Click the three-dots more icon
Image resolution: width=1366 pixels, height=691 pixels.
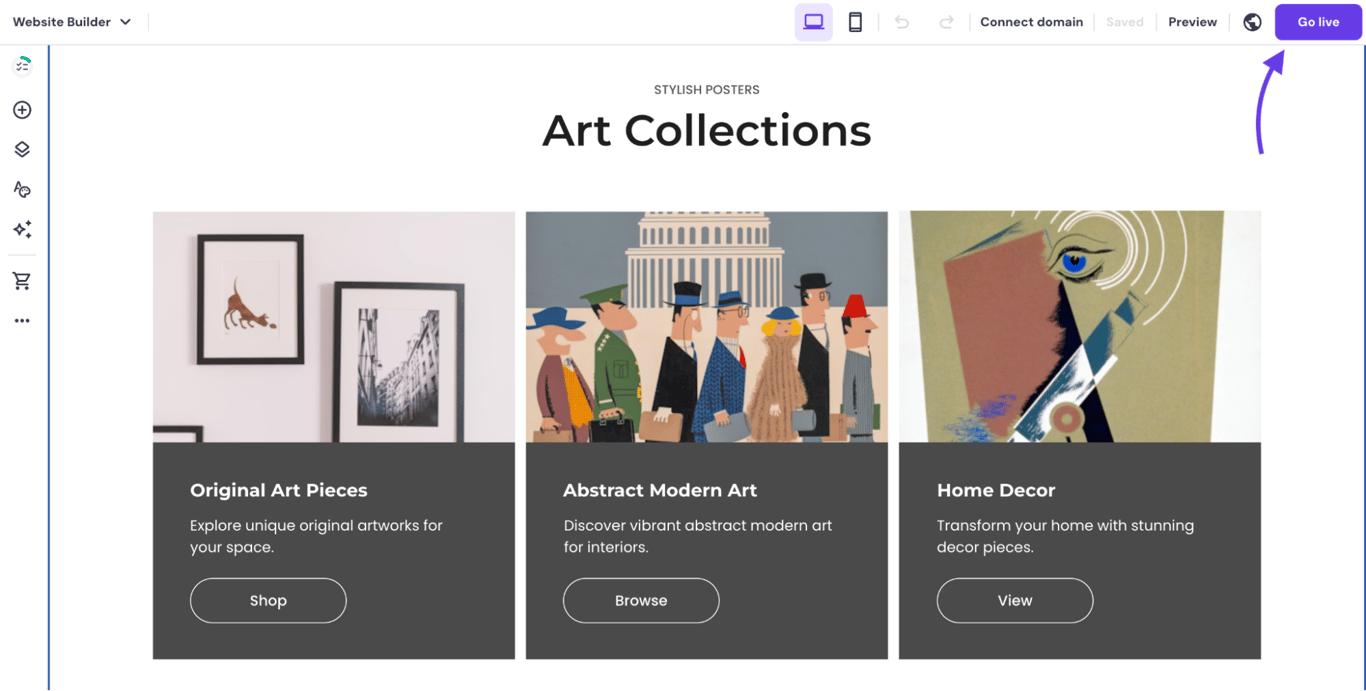point(21,320)
